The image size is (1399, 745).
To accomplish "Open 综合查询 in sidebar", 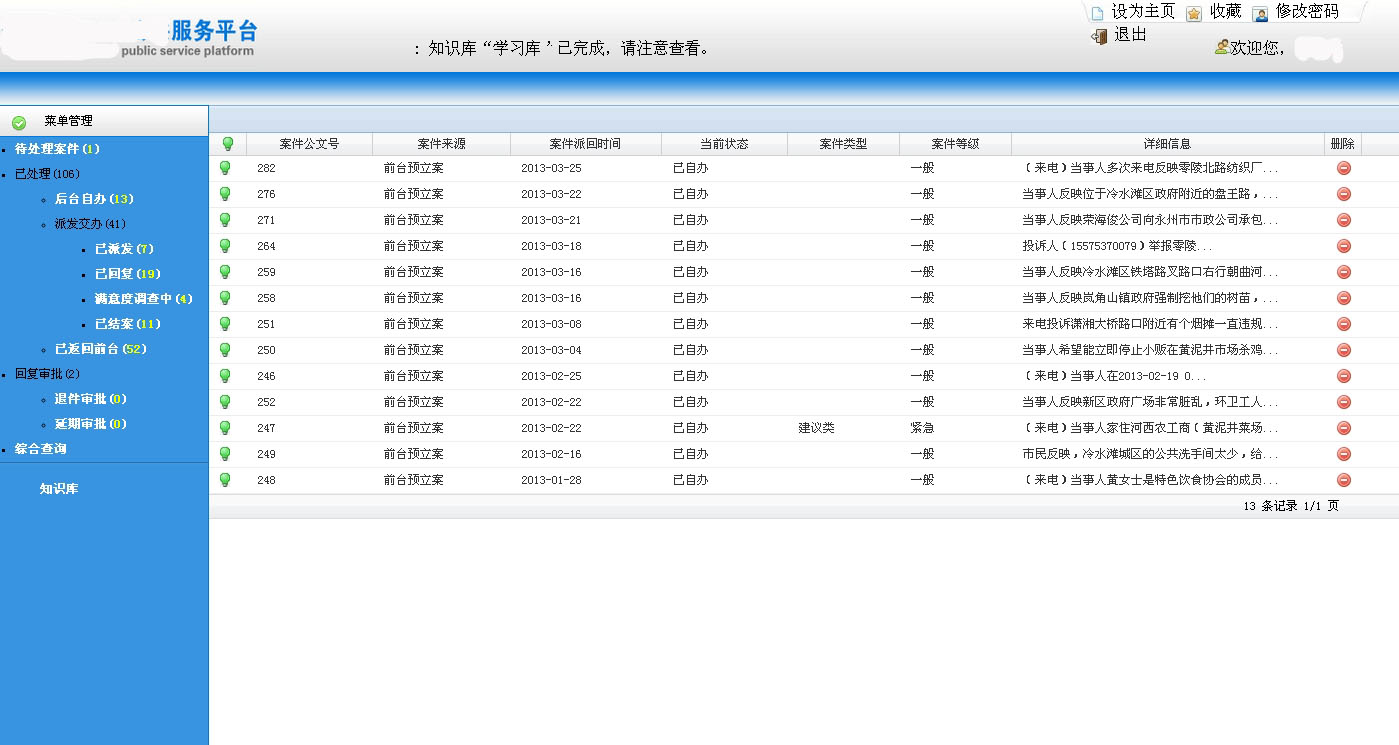I will pyautogui.click(x=40, y=449).
